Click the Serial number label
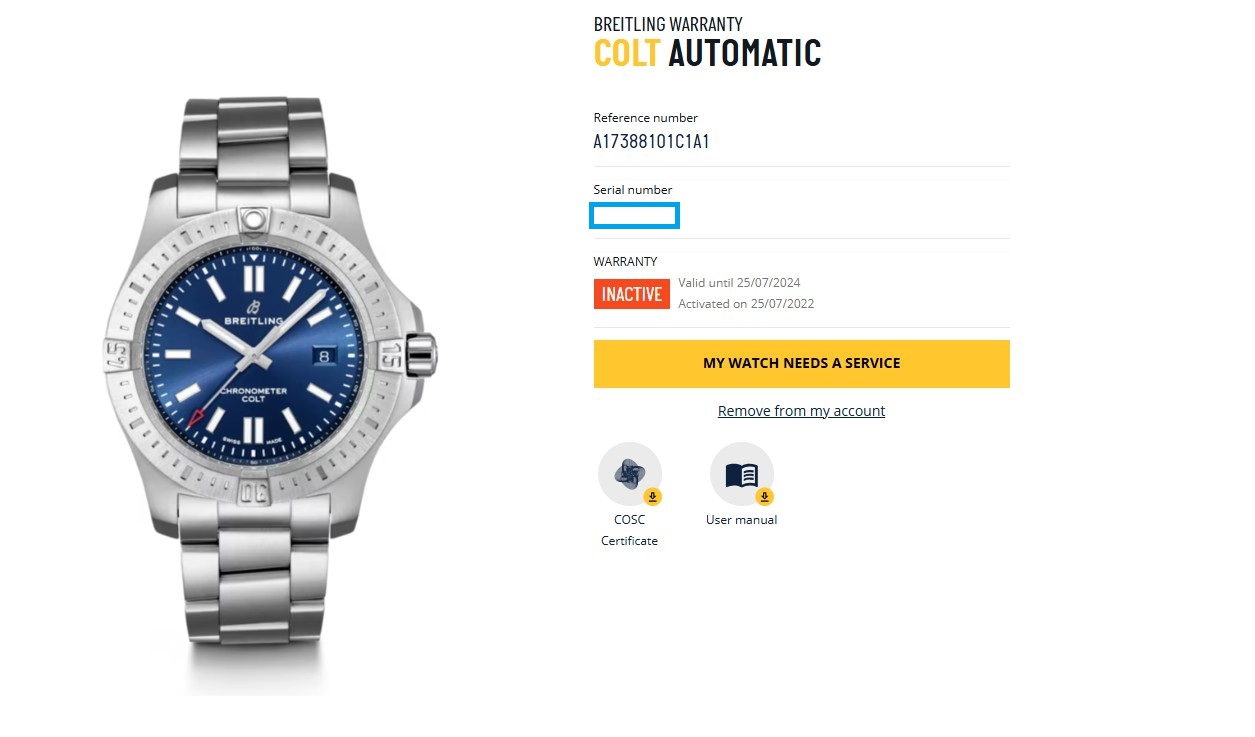The image size is (1255, 737). pos(633,190)
